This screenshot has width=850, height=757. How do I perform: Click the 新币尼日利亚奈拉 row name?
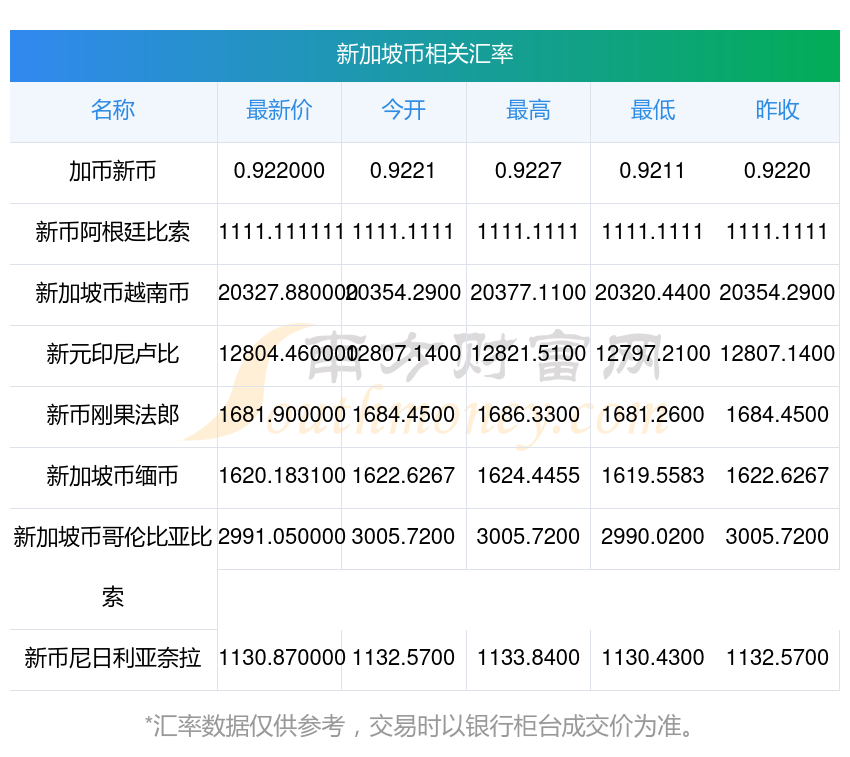(x=113, y=658)
